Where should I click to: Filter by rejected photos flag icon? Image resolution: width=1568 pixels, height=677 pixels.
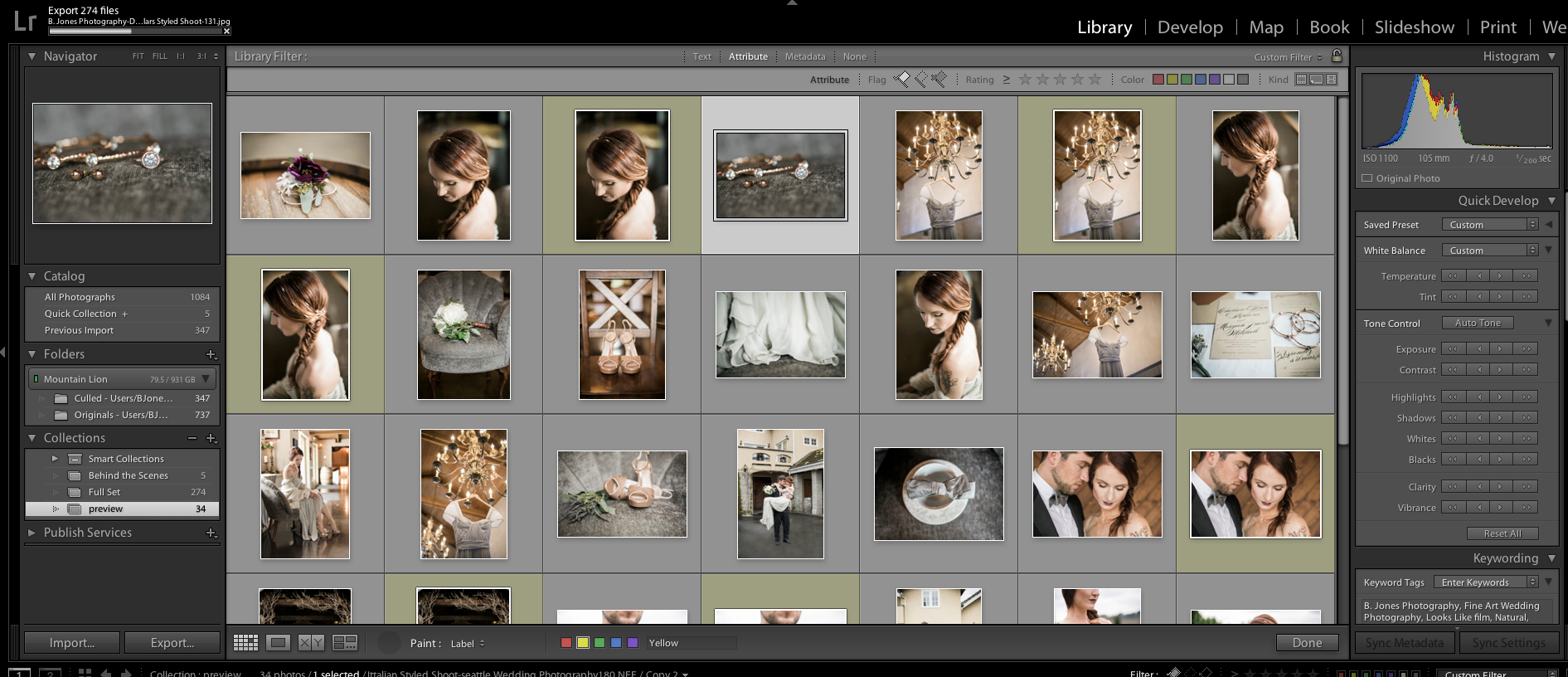click(939, 80)
